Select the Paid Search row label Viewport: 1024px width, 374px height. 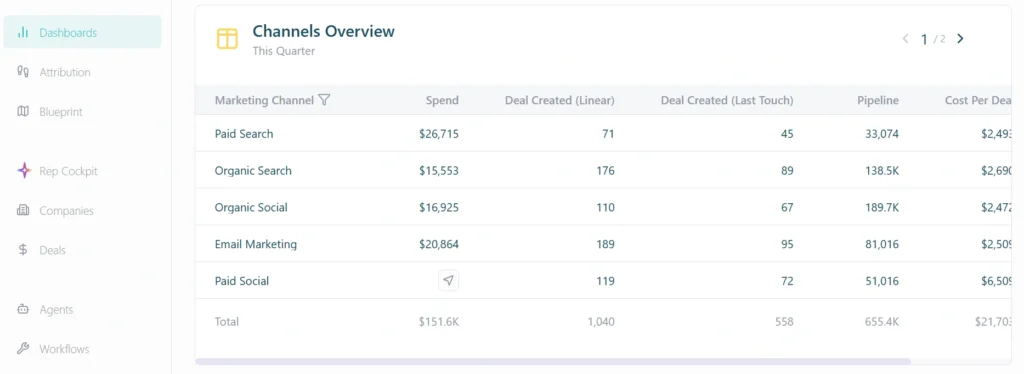click(244, 134)
